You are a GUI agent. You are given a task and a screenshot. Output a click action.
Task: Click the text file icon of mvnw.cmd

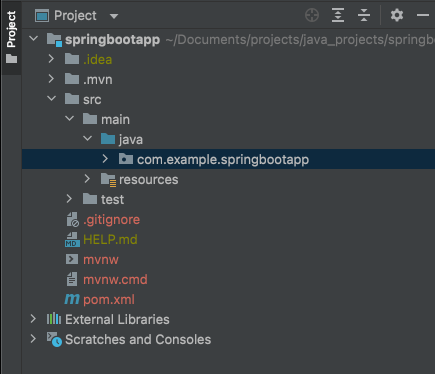click(72, 279)
